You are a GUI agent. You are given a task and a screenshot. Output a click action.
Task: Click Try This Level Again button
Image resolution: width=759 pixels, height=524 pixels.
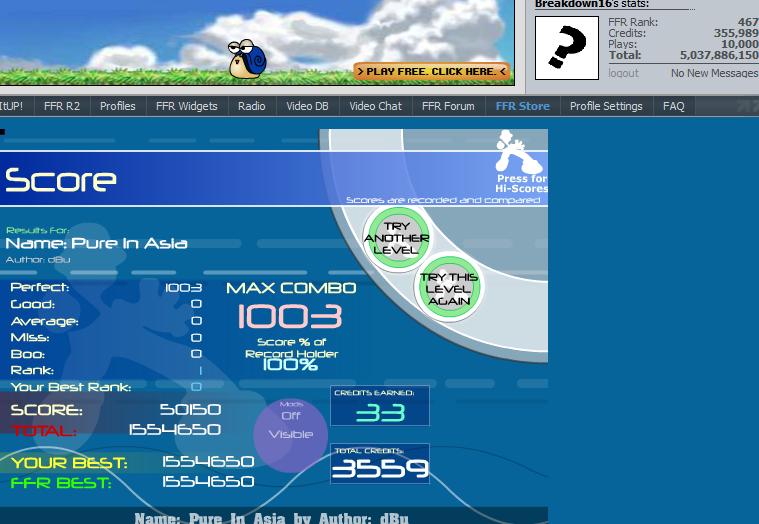pos(449,288)
